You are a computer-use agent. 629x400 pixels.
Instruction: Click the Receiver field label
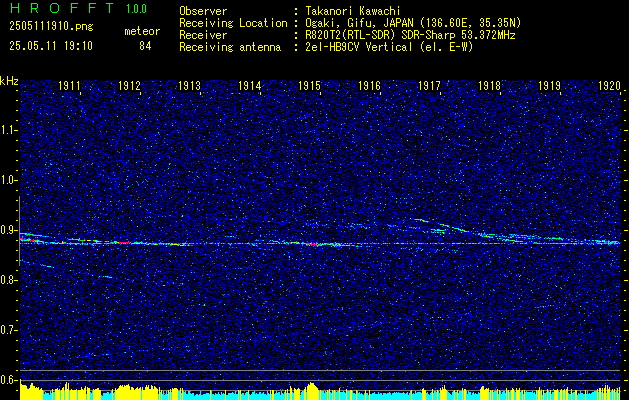(x=203, y=35)
